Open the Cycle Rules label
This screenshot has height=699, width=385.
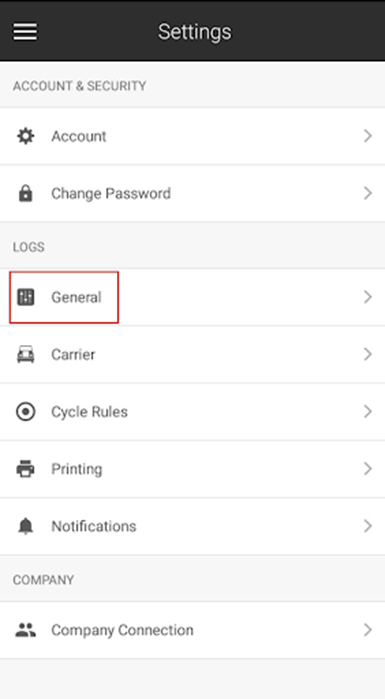90,411
